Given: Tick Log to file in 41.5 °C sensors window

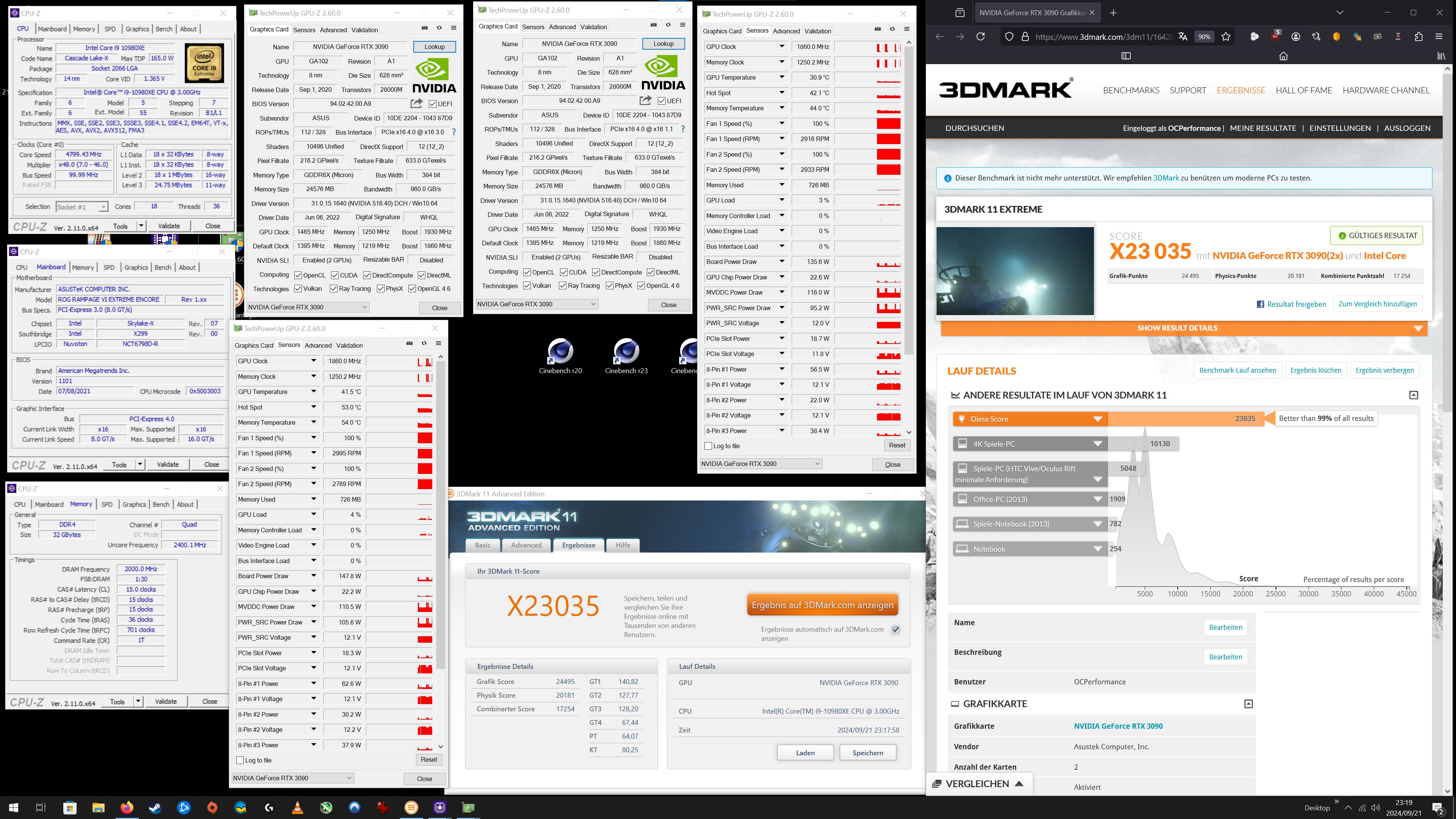Looking at the screenshot, I should (240, 760).
